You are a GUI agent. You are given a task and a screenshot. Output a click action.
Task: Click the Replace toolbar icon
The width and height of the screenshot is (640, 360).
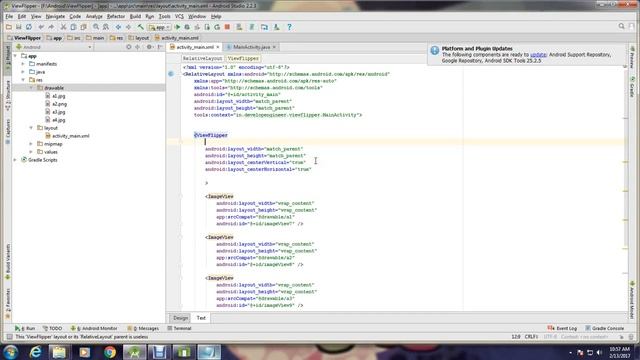tap(106, 27)
